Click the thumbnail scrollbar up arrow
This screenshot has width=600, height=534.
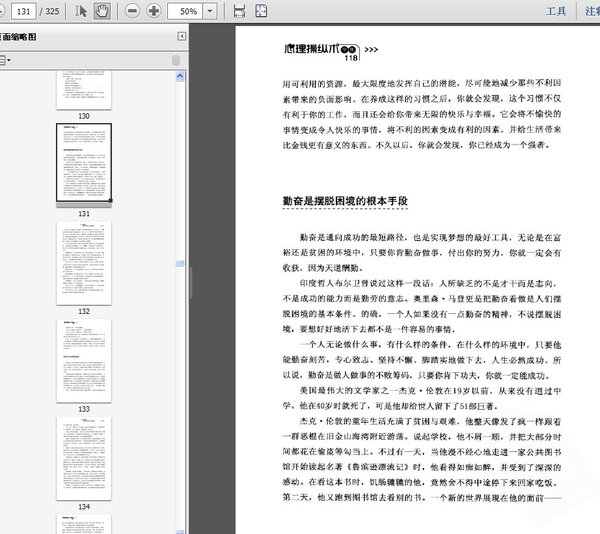(180, 76)
